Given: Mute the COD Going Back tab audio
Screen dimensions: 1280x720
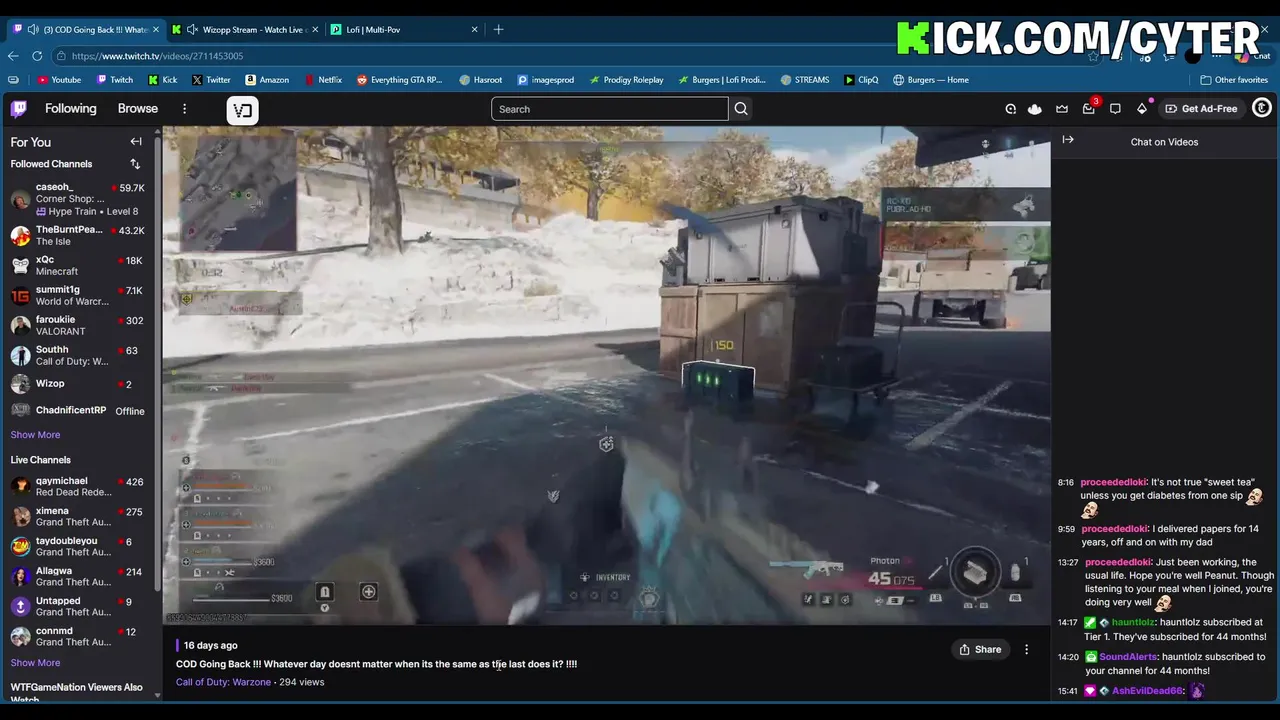Looking at the screenshot, I should click(x=33, y=29).
